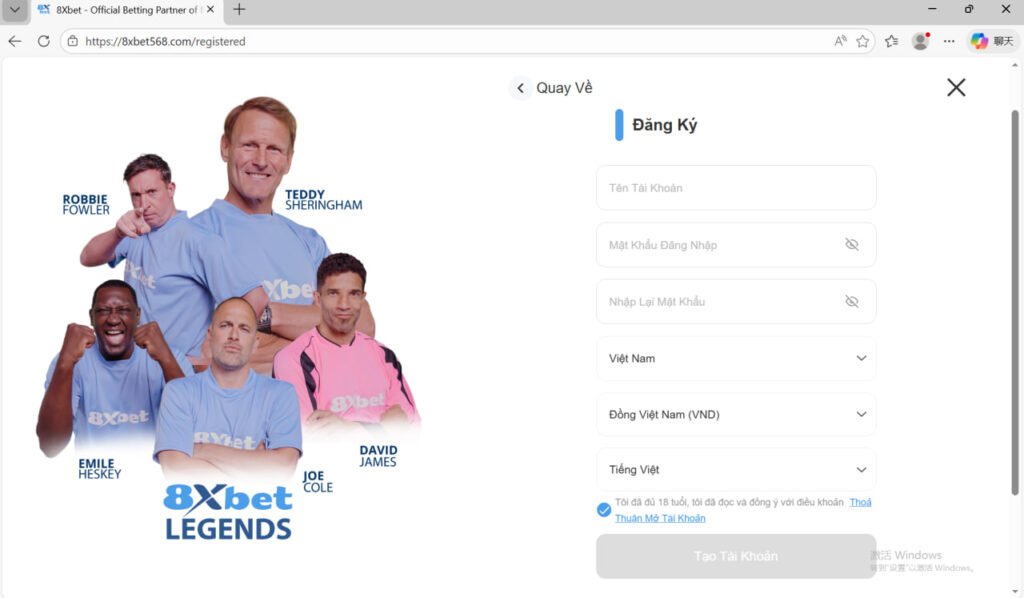Viewport: 1024px width, 598px height.
Task: Show password in Nhập Lại Mật Khẩu field
Action: 852,301
